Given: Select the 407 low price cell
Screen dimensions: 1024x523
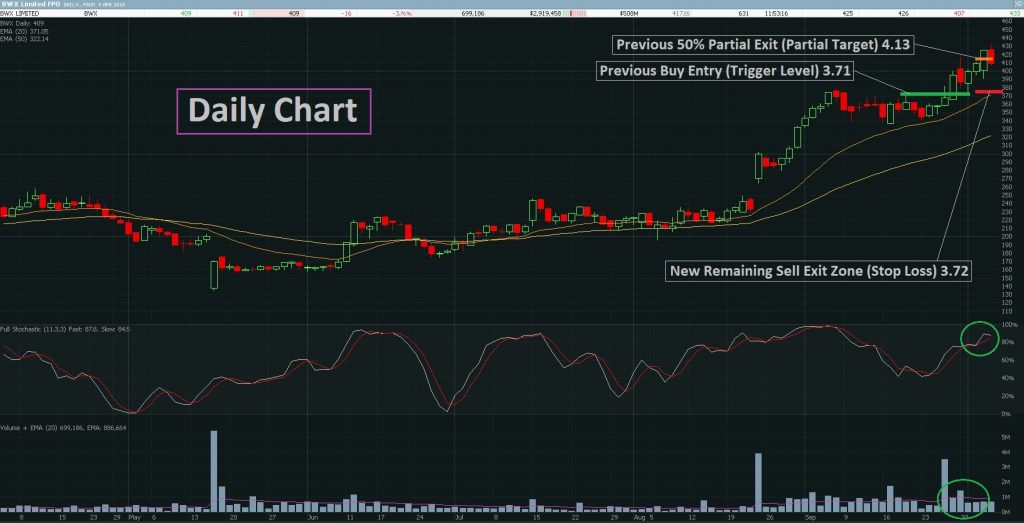Looking at the screenshot, I should coord(957,13).
